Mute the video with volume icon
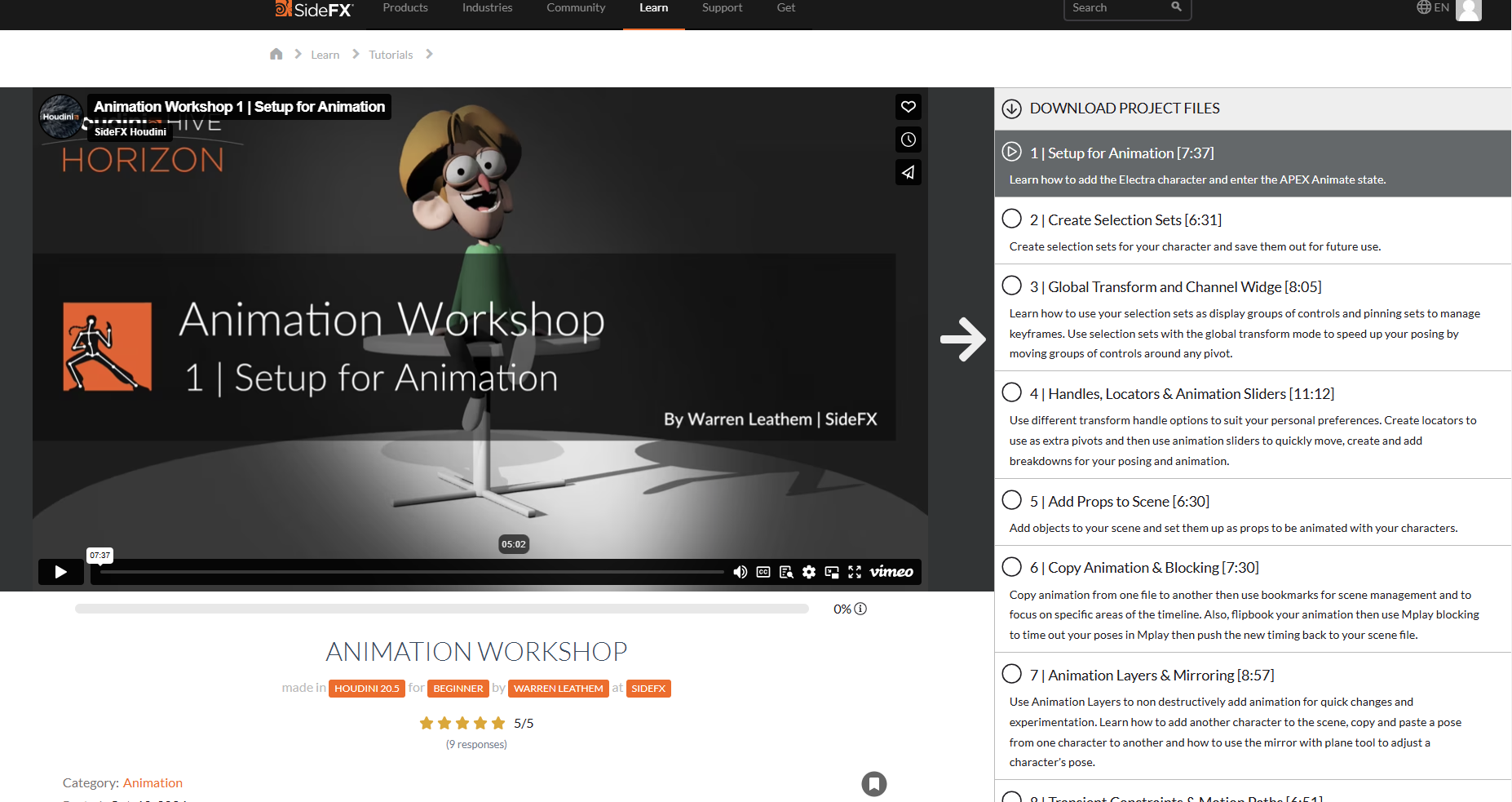This screenshot has width=1512, height=802. click(740, 572)
